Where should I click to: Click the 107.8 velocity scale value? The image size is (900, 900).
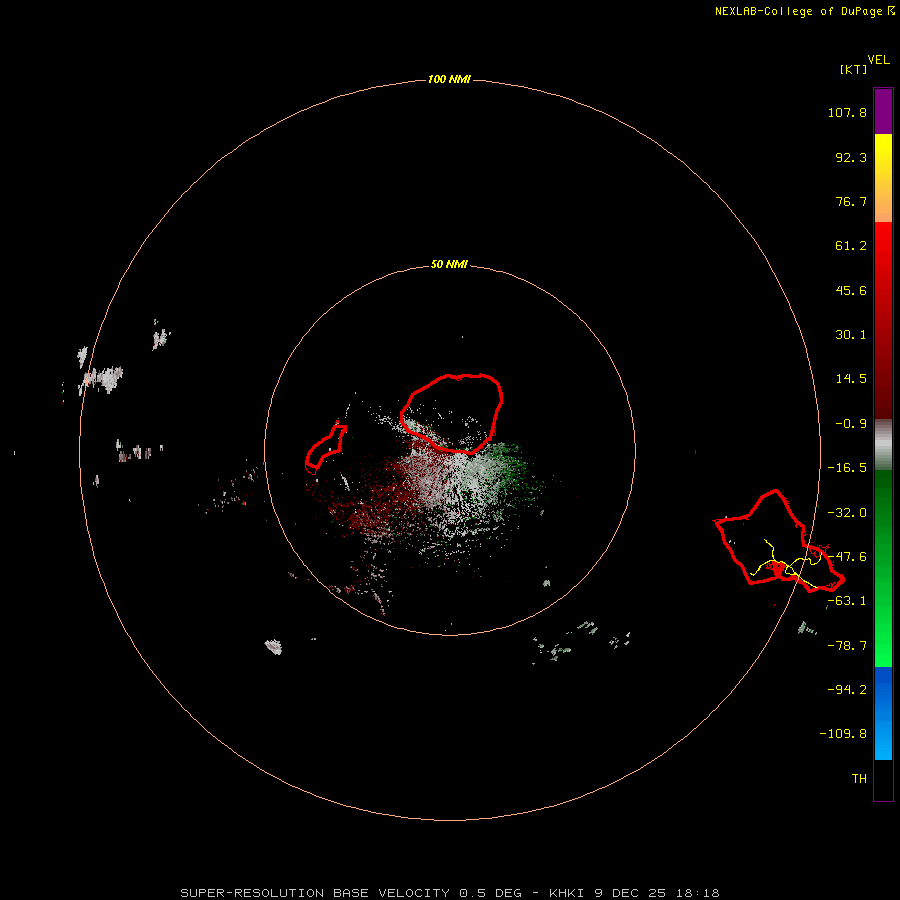tap(847, 112)
